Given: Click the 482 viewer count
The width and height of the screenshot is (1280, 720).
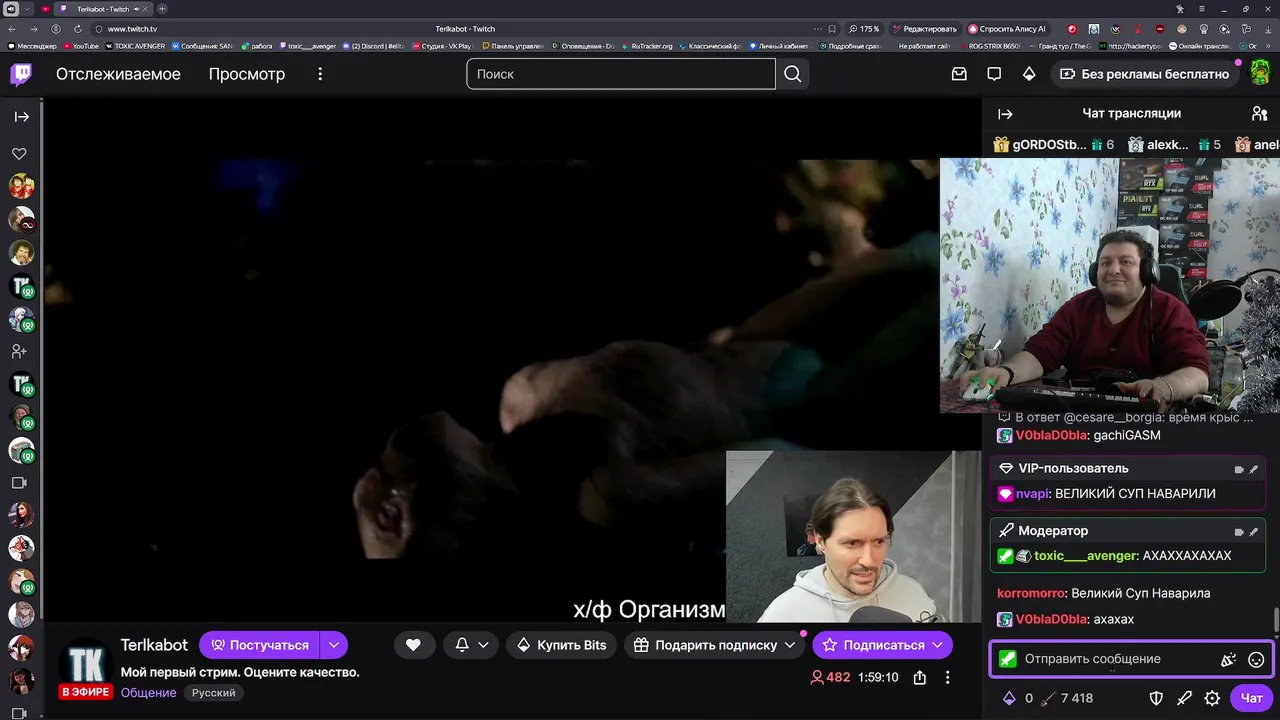Looking at the screenshot, I should click(829, 677).
